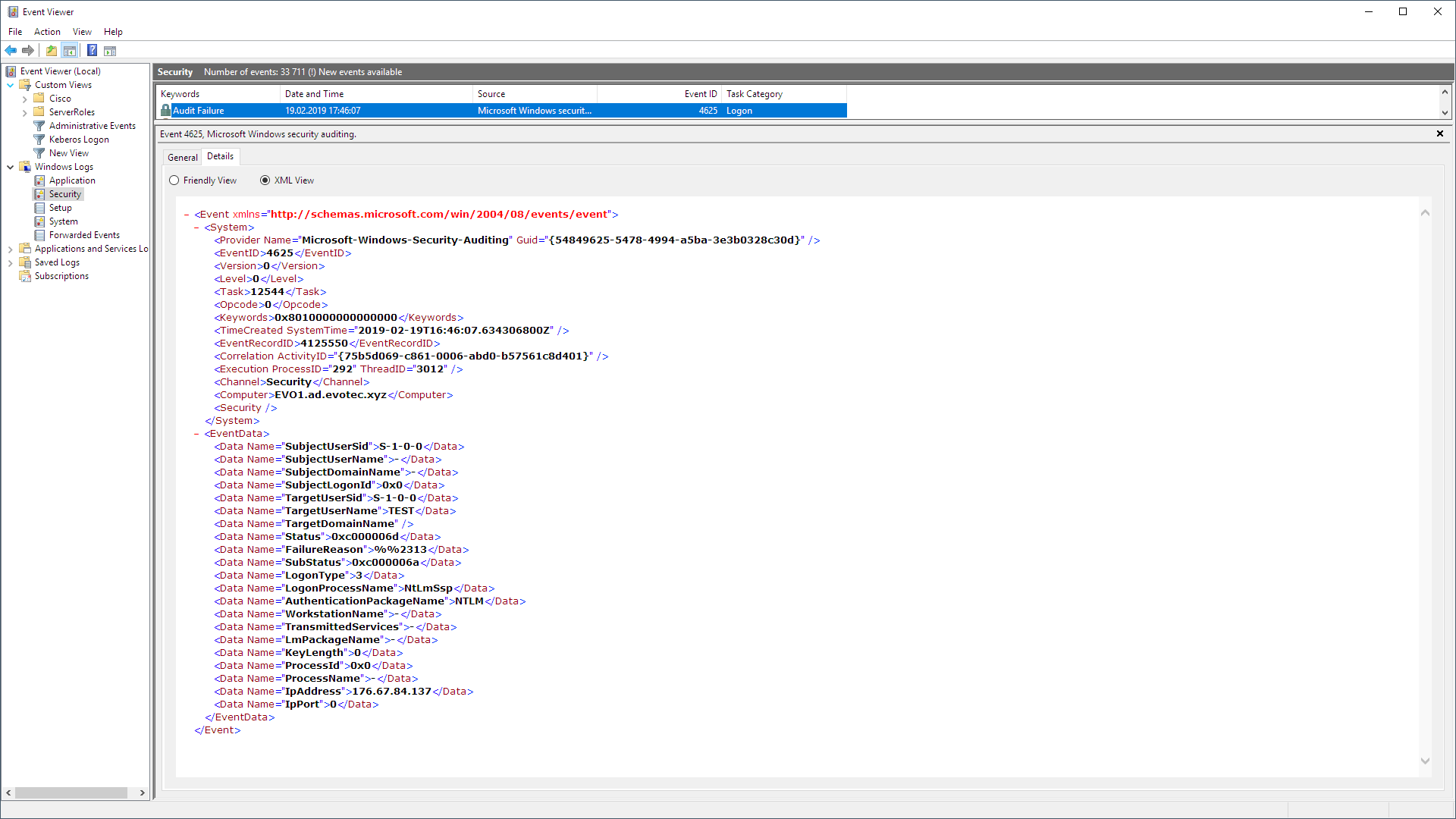The width and height of the screenshot is (1456, 819).
Task: Click the Help icon in the toolbar
Action: point(92,50)
